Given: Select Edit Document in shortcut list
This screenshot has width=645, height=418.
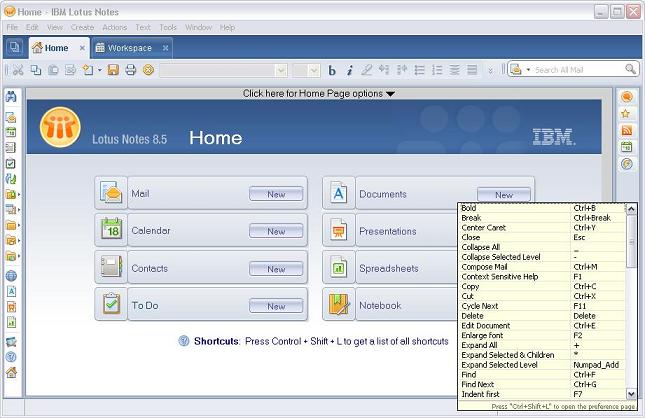Looking at the screenshot, I should (542, 325).
